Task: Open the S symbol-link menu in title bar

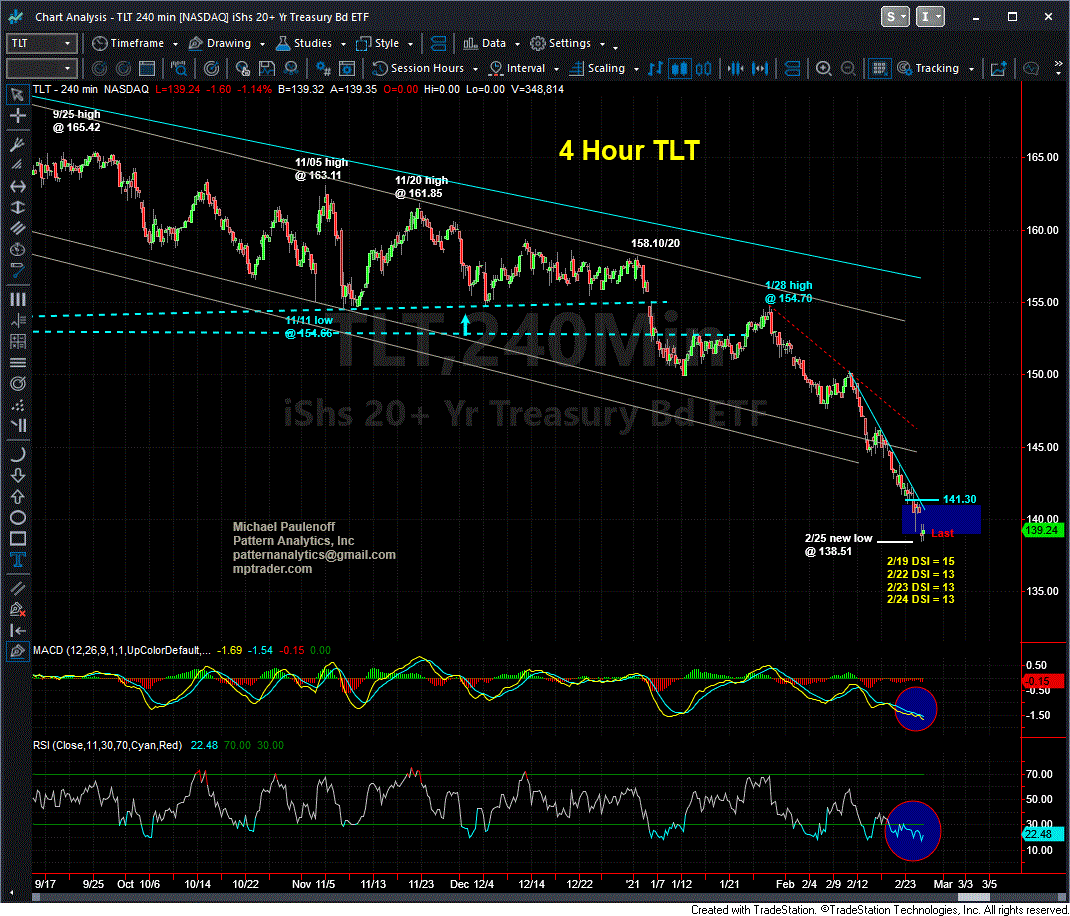Action: (x=896, y=16)
